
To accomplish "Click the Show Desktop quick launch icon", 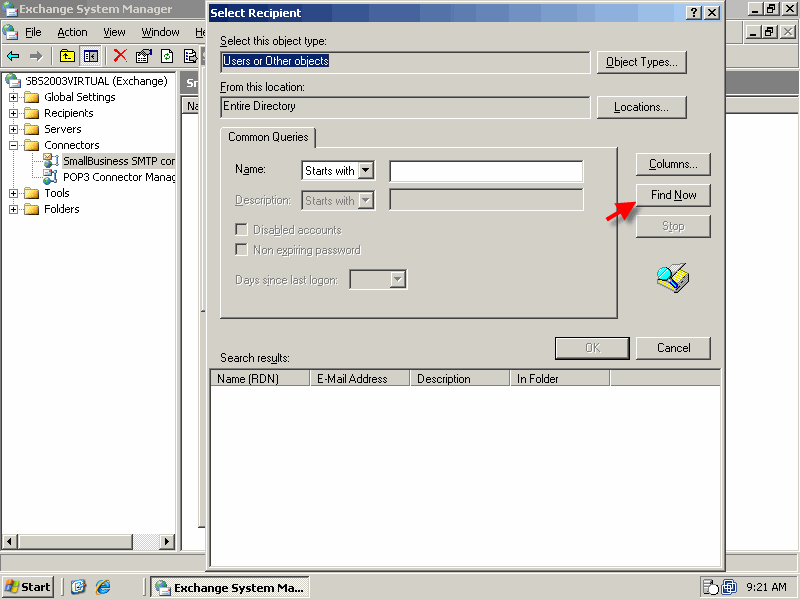I will click(x=78, y=587).
